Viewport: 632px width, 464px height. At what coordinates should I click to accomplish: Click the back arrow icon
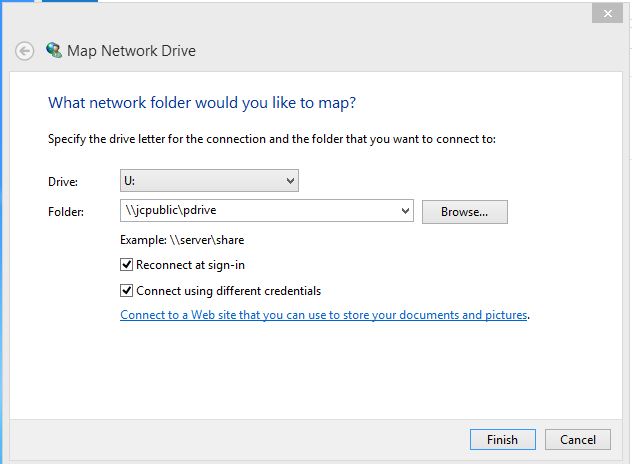pos(24,51)
